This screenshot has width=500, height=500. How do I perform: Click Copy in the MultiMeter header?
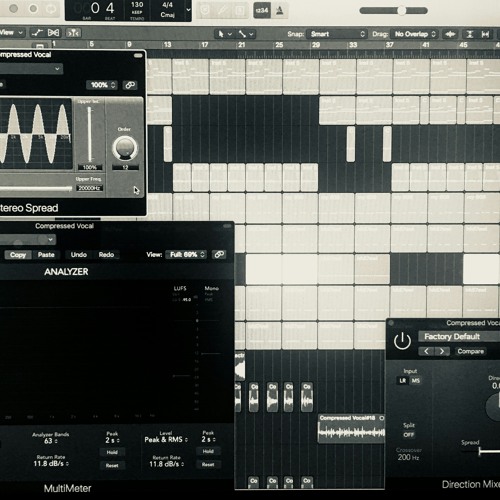point(18,255)
